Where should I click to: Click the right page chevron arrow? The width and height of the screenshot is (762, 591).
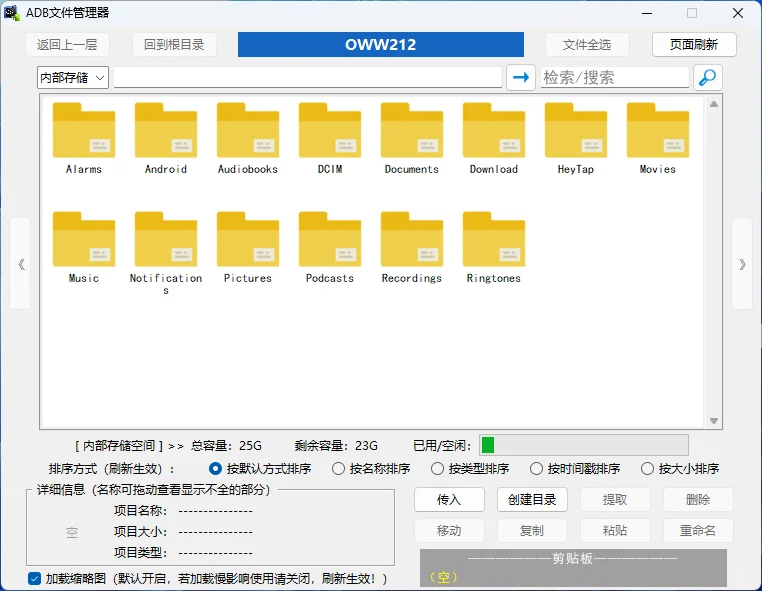(x=742, y=264)
